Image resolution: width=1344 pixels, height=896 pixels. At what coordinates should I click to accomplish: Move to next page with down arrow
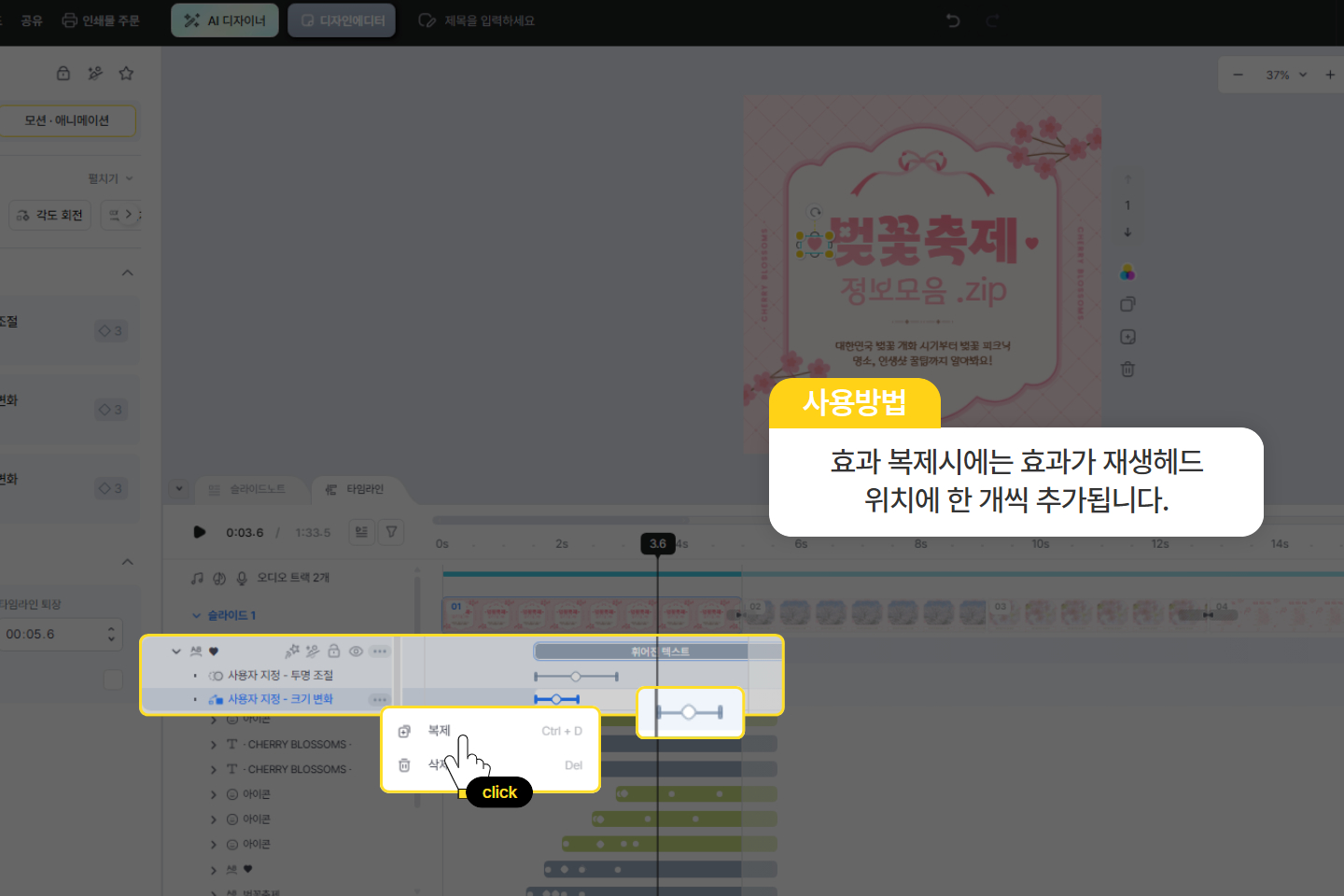coord(1127,232)
